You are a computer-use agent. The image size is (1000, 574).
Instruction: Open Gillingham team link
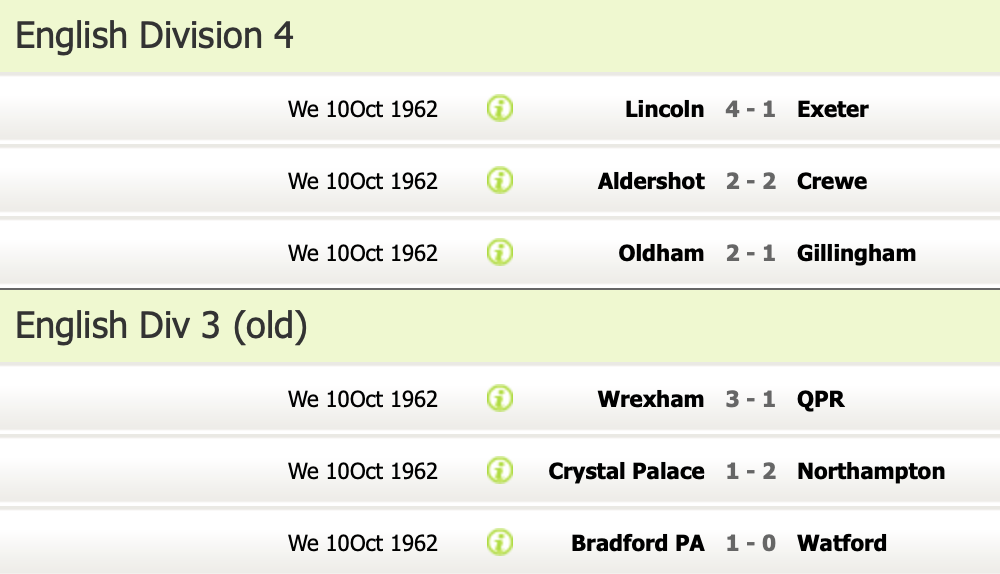(856, 253)
